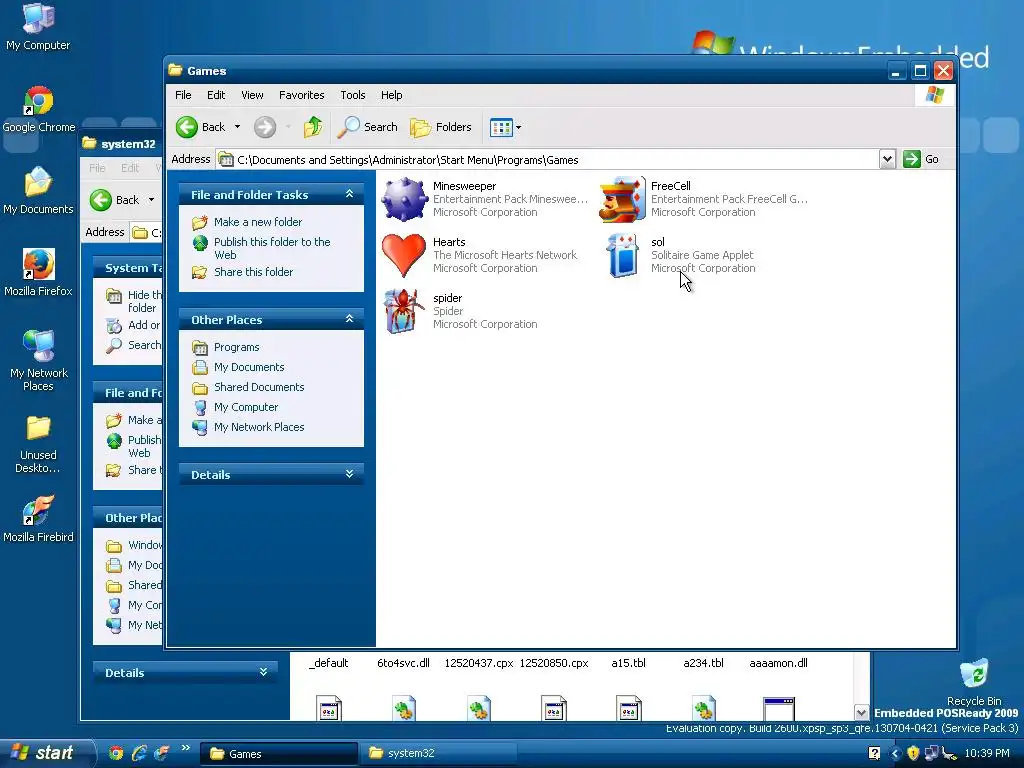Select the Google Chrome desktop icon
This screenshot has width=1024, height=768.
point(39,110)
